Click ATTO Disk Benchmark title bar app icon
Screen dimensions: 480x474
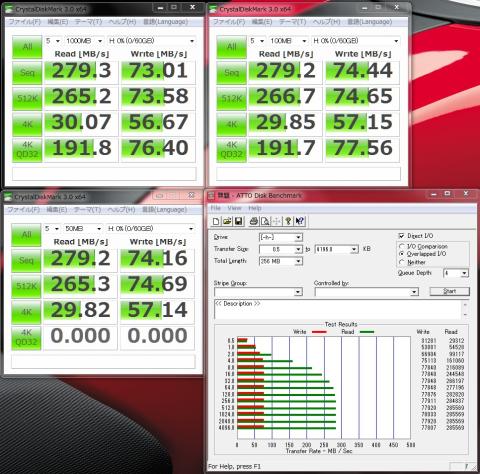tap(211, 196)
